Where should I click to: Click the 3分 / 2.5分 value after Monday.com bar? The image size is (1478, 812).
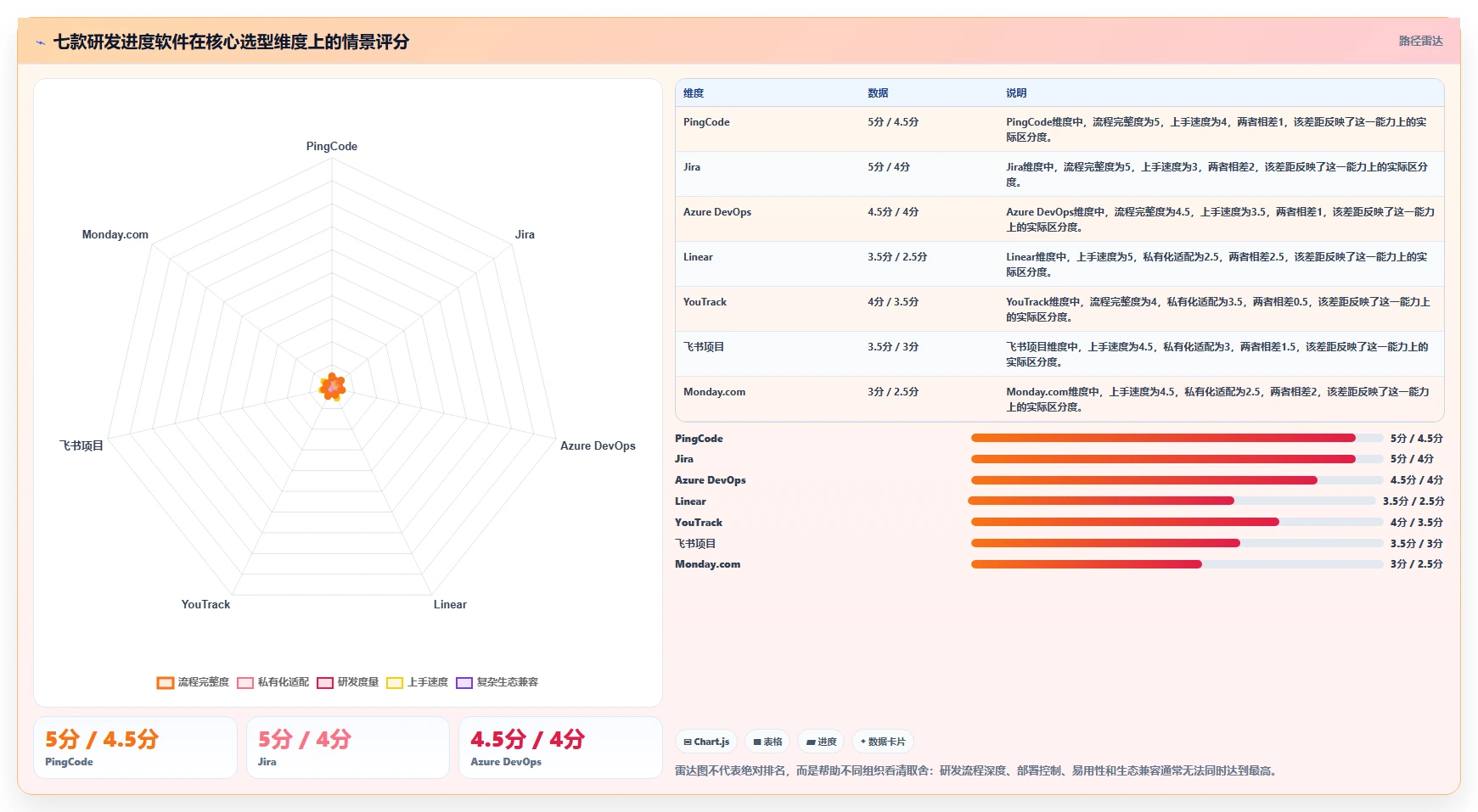[x=1416, y=564]
